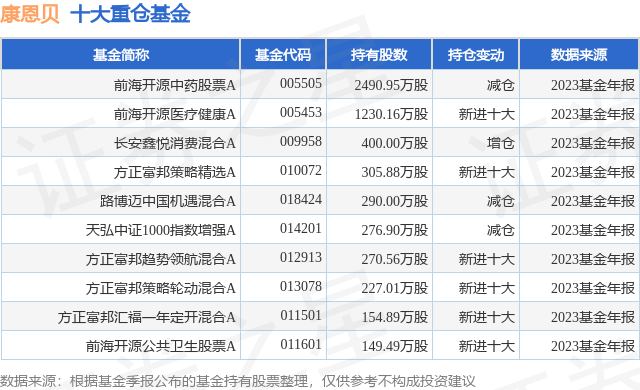Click holding value 154.89万股
The image size is (640, 390).
(x=395, y=317)
